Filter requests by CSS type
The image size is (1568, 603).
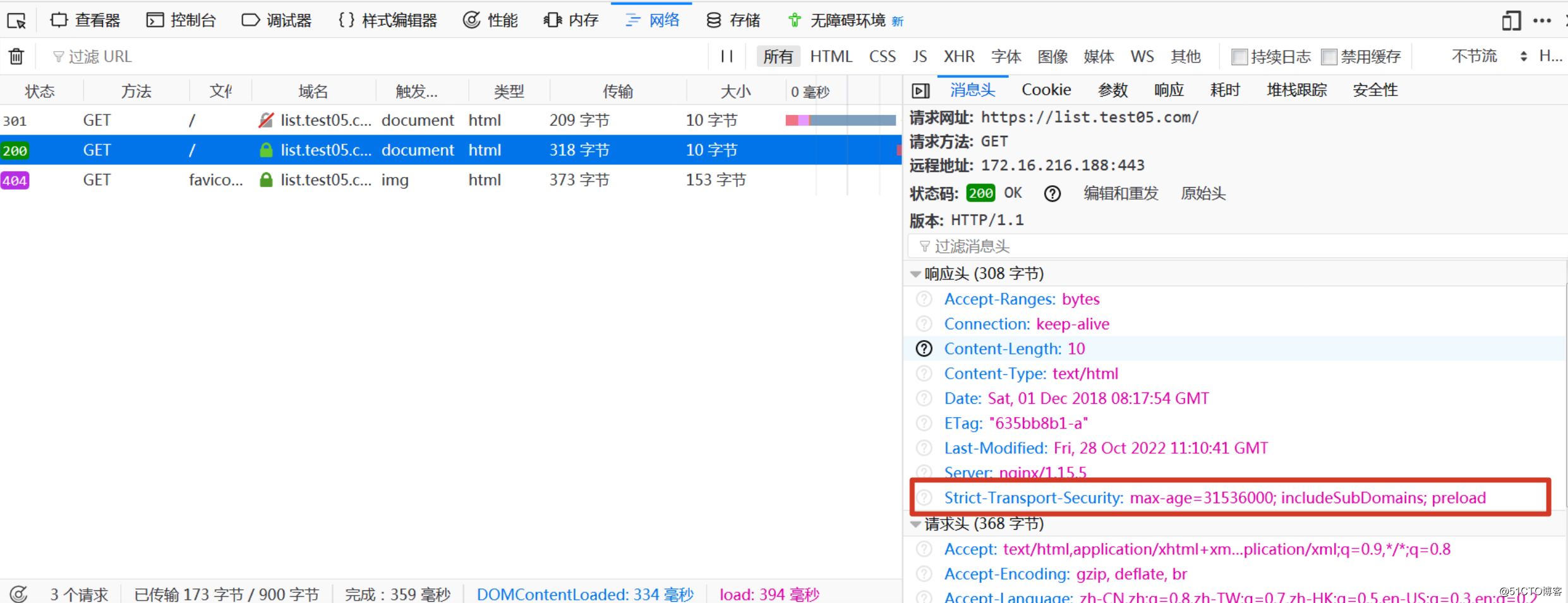pyautogui.click(x=883, y=56)
